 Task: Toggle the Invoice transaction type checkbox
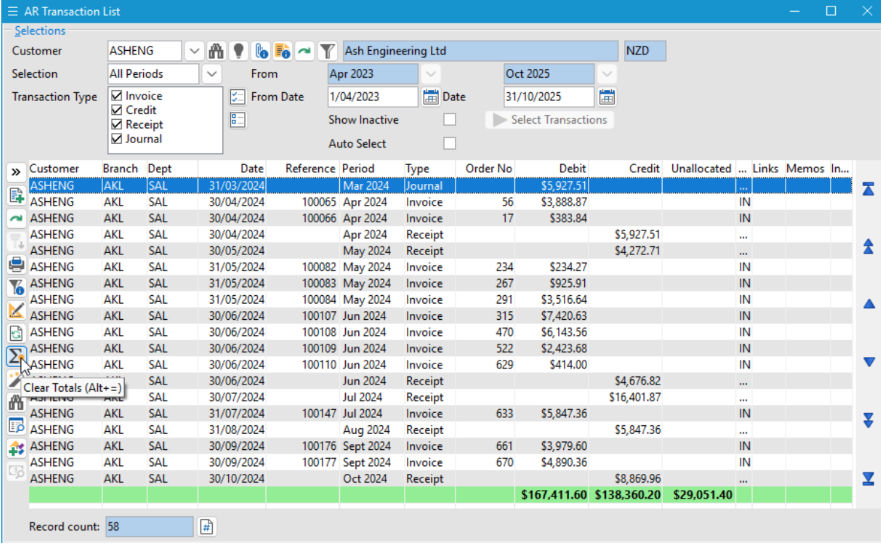[117, 96]
